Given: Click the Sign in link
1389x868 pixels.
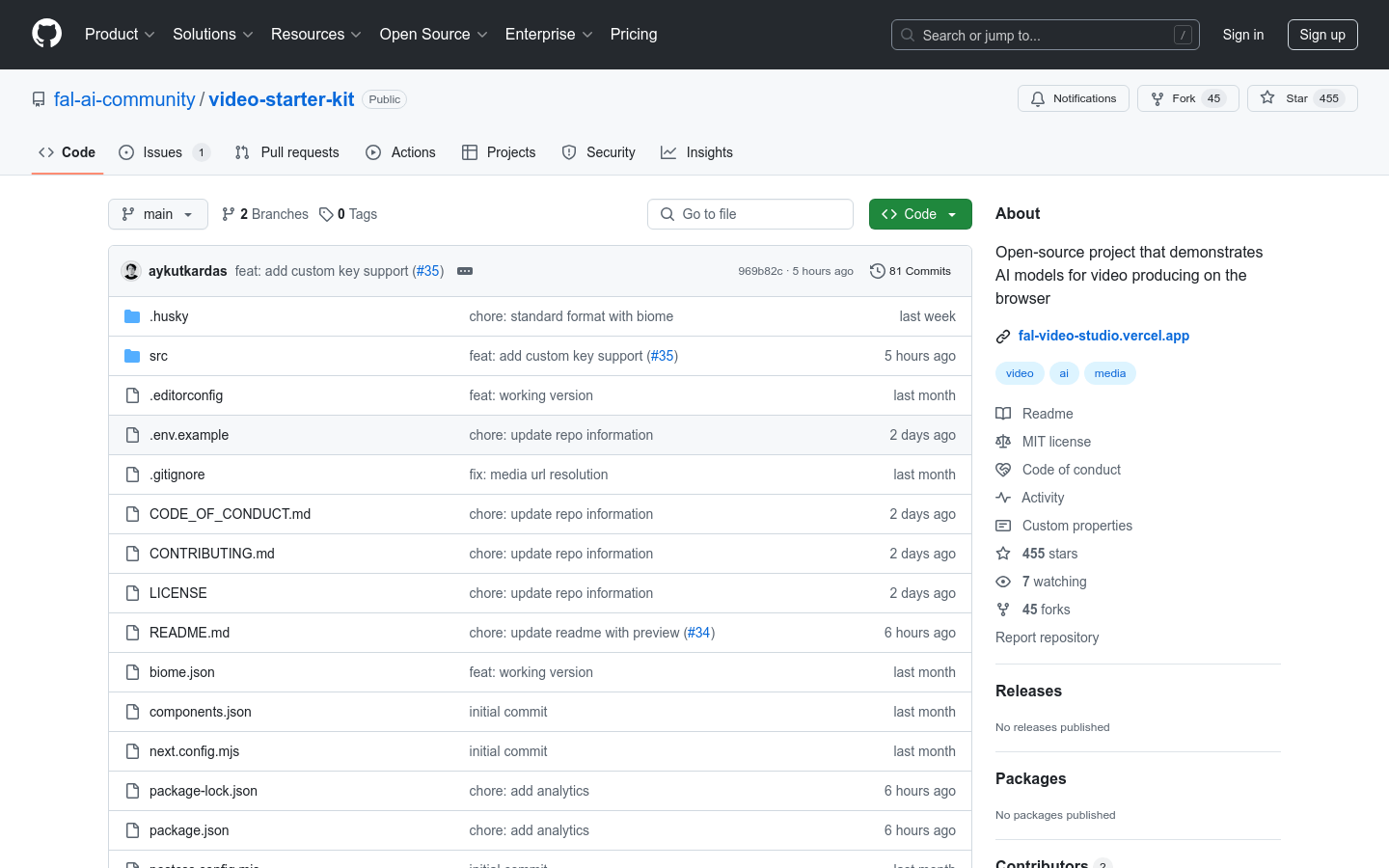Looking at the screenshot, I should click(x=1243, y=35).
